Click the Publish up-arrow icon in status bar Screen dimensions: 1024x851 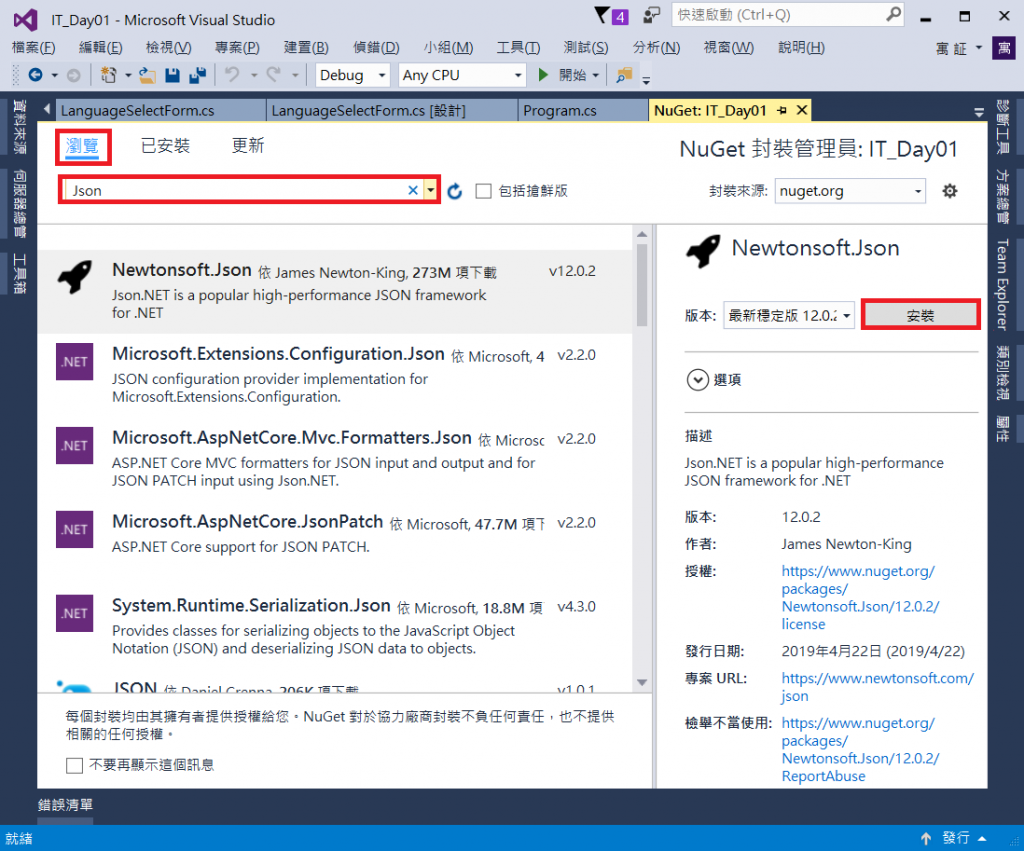point(925,838)
